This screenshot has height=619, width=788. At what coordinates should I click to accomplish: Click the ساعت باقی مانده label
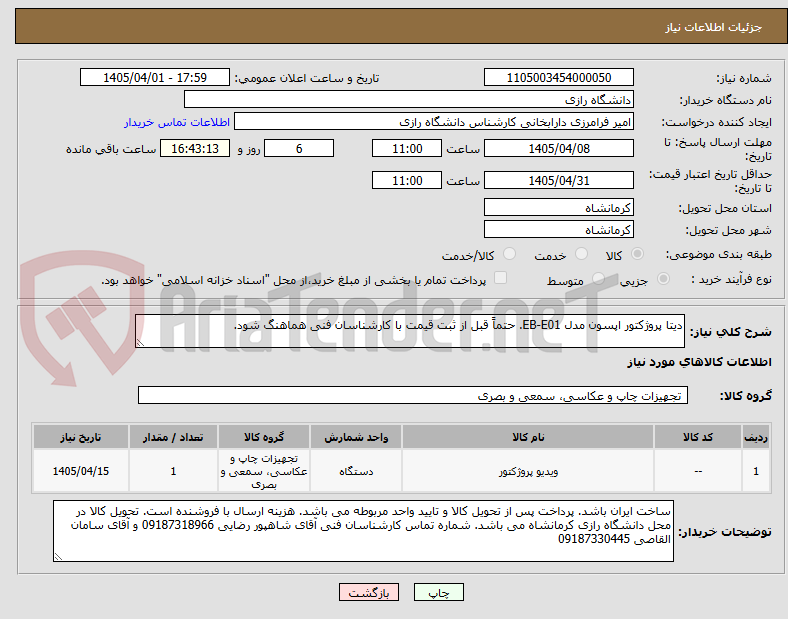click(111, 149)
